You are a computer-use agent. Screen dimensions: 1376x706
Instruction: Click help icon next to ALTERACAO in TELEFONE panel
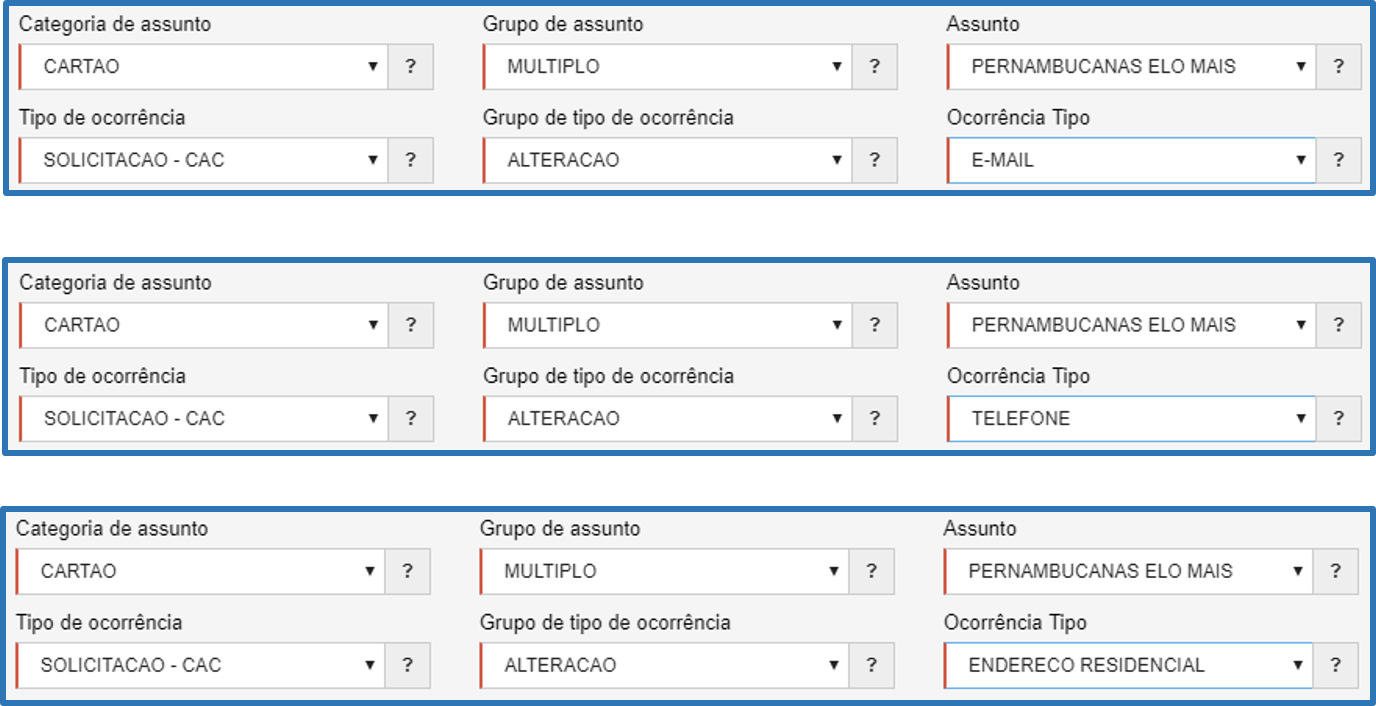[x=874, y=418]
